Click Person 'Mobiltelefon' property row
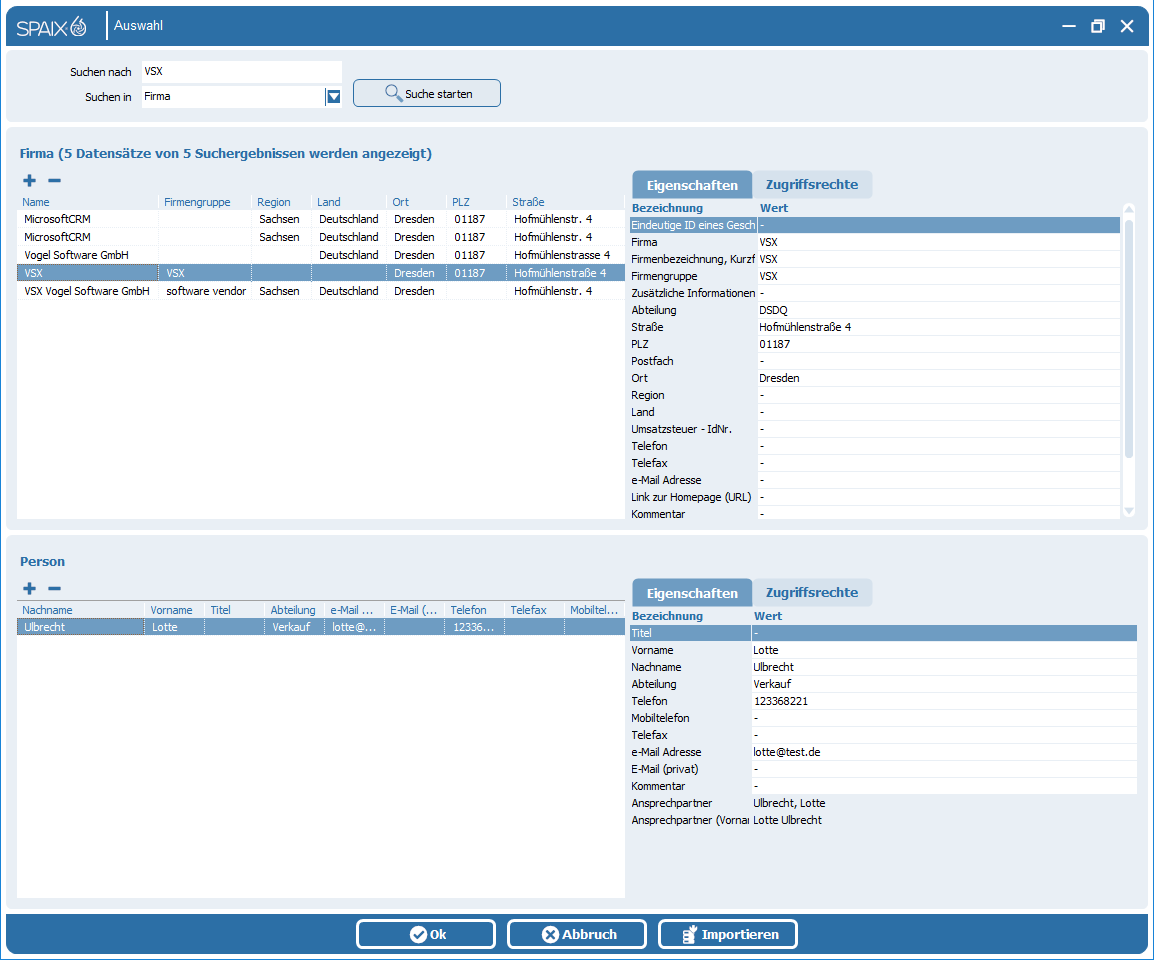The height and width of the screenshot is (960, 1154). [x=883, y=718]
